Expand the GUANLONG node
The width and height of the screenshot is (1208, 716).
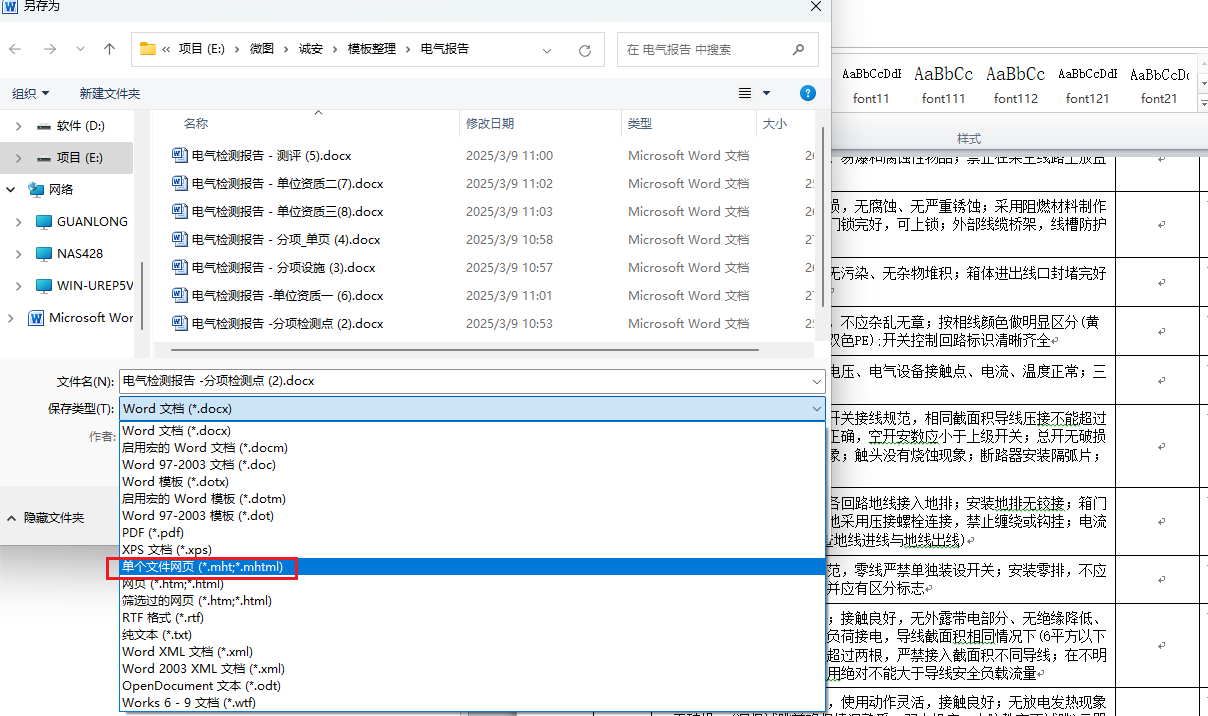tap(18, 221)
